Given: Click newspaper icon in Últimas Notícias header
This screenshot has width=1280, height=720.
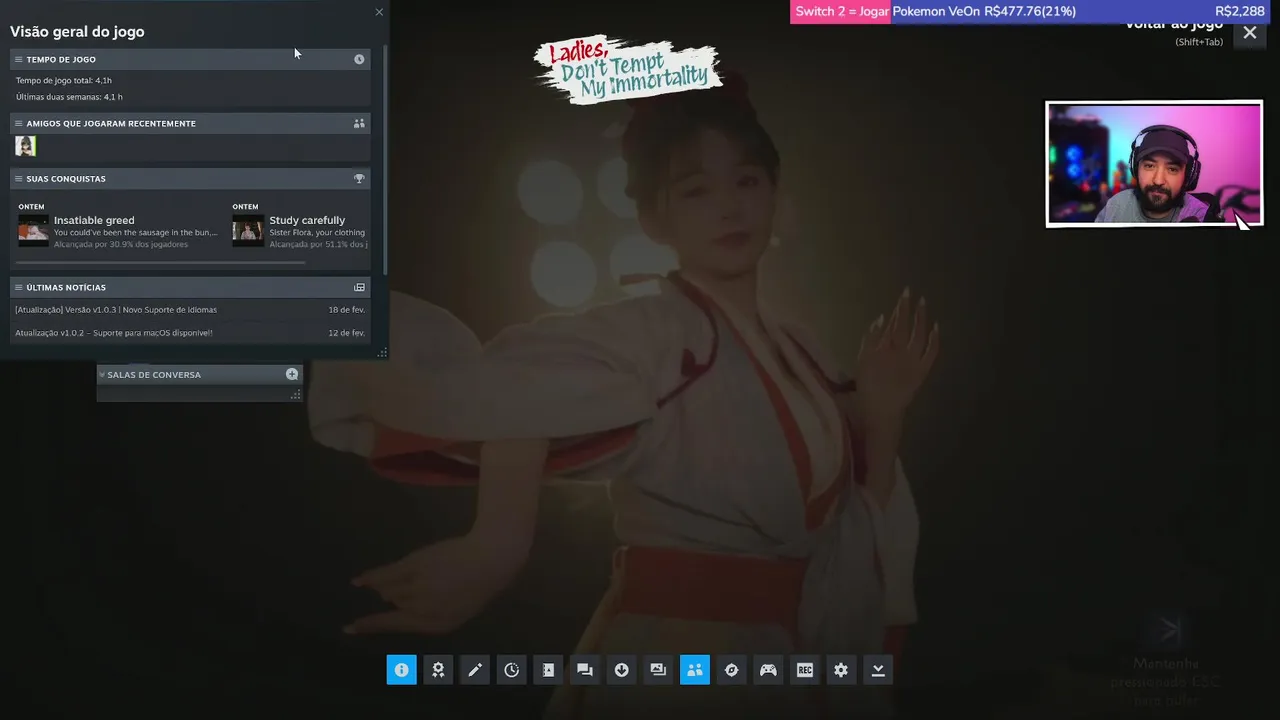Looking at the screenshot, I should [359, 287].
